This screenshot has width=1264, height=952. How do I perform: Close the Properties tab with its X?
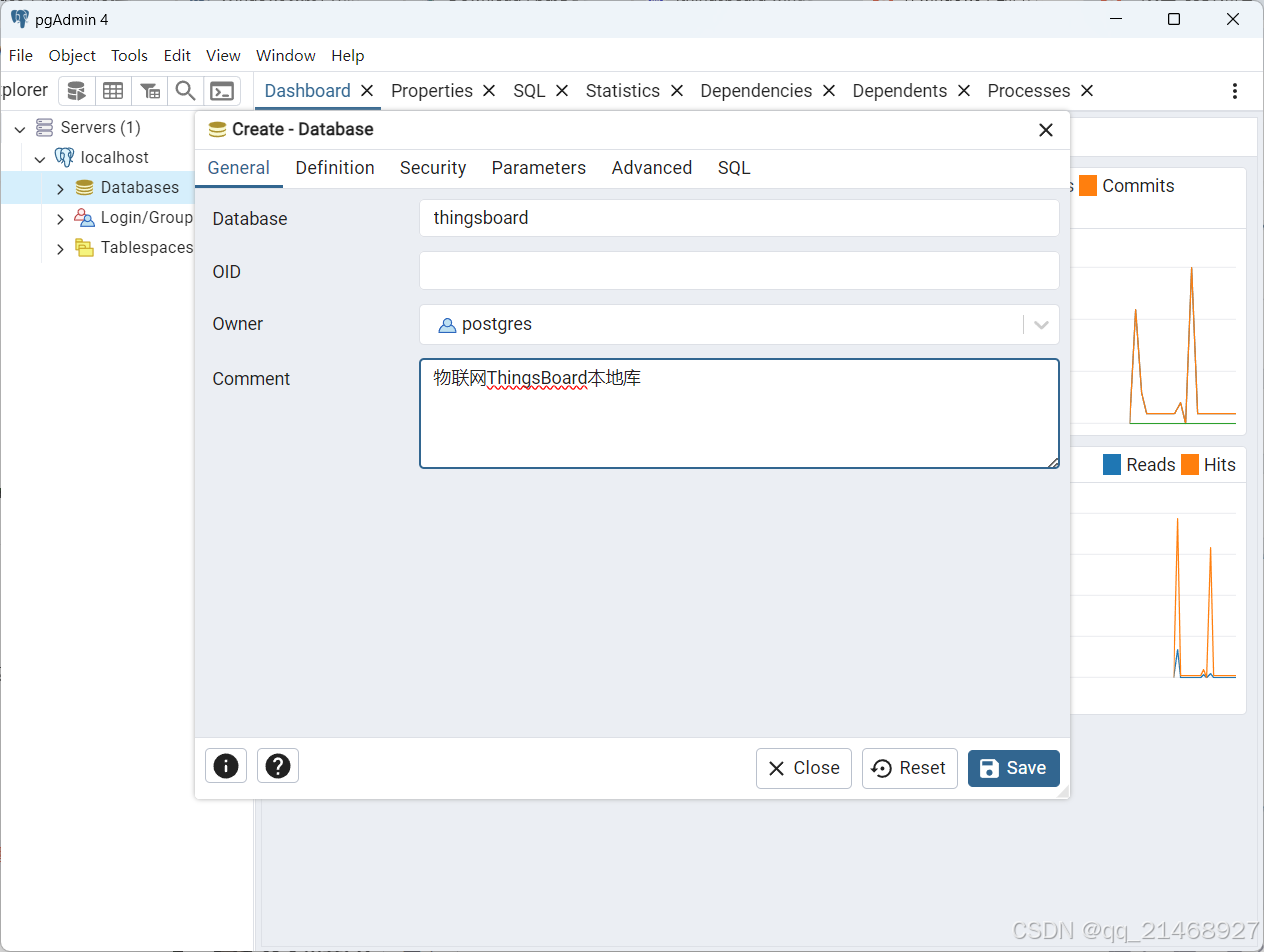[489, 91]
